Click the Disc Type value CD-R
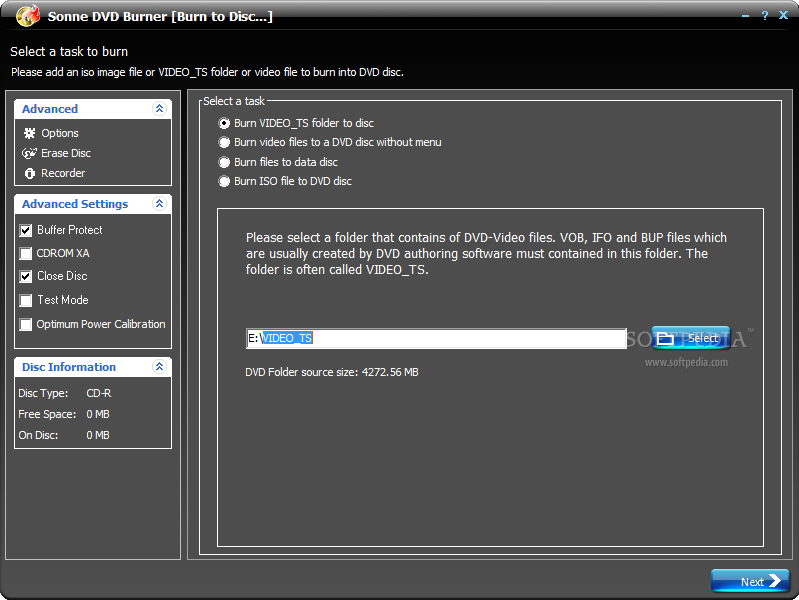 point(99,393)
